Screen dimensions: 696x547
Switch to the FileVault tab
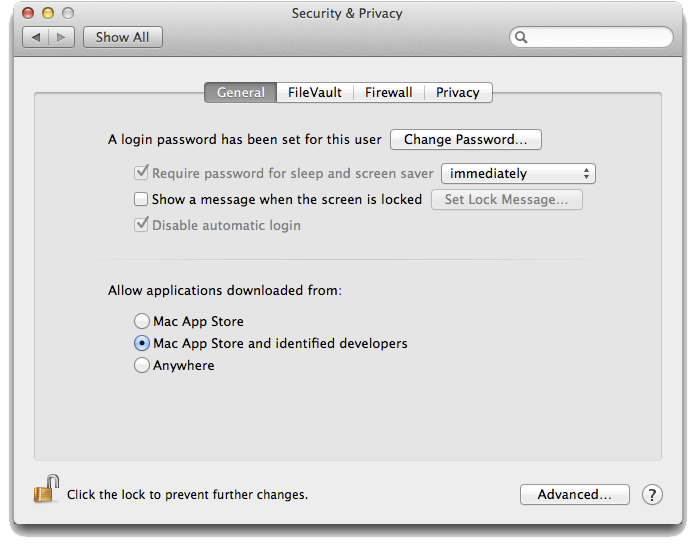point(315,92)
